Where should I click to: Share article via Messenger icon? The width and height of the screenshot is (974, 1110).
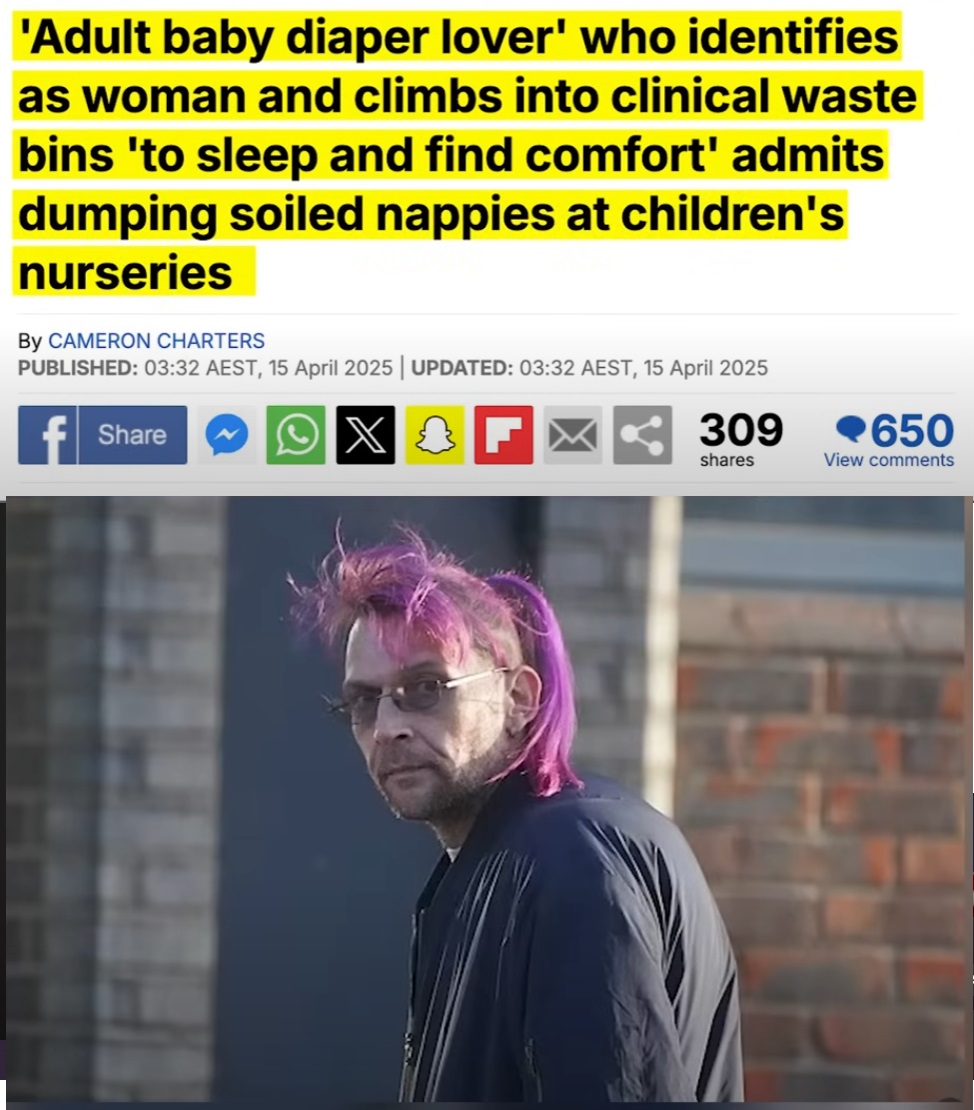tap(227, 435)
